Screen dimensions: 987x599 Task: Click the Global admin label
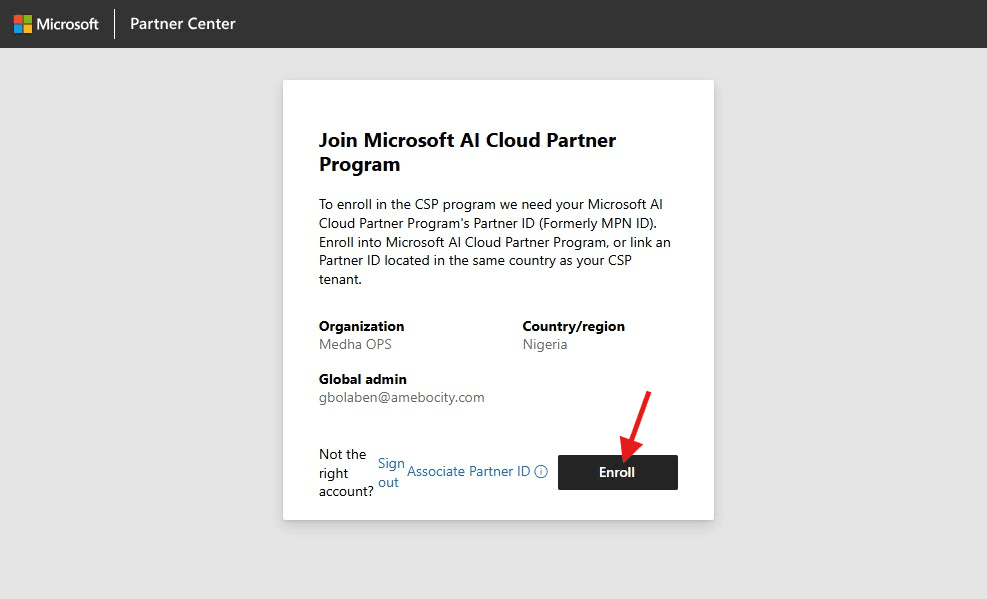[362, 379]
